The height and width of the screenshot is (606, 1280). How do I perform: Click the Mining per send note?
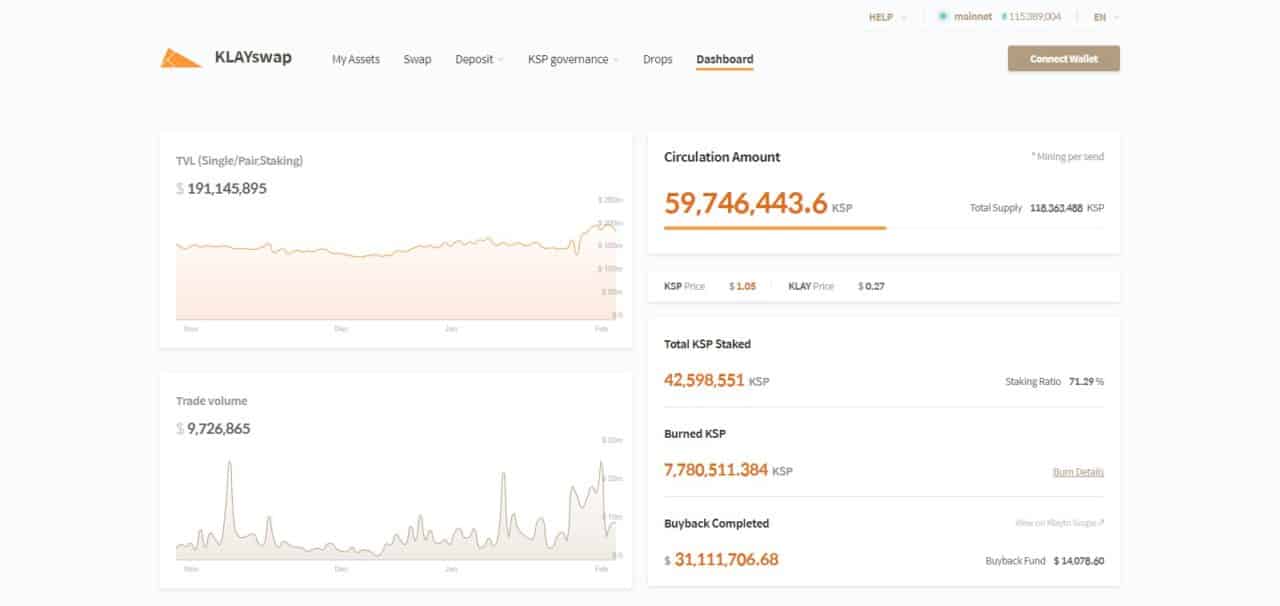[1067, 157]
